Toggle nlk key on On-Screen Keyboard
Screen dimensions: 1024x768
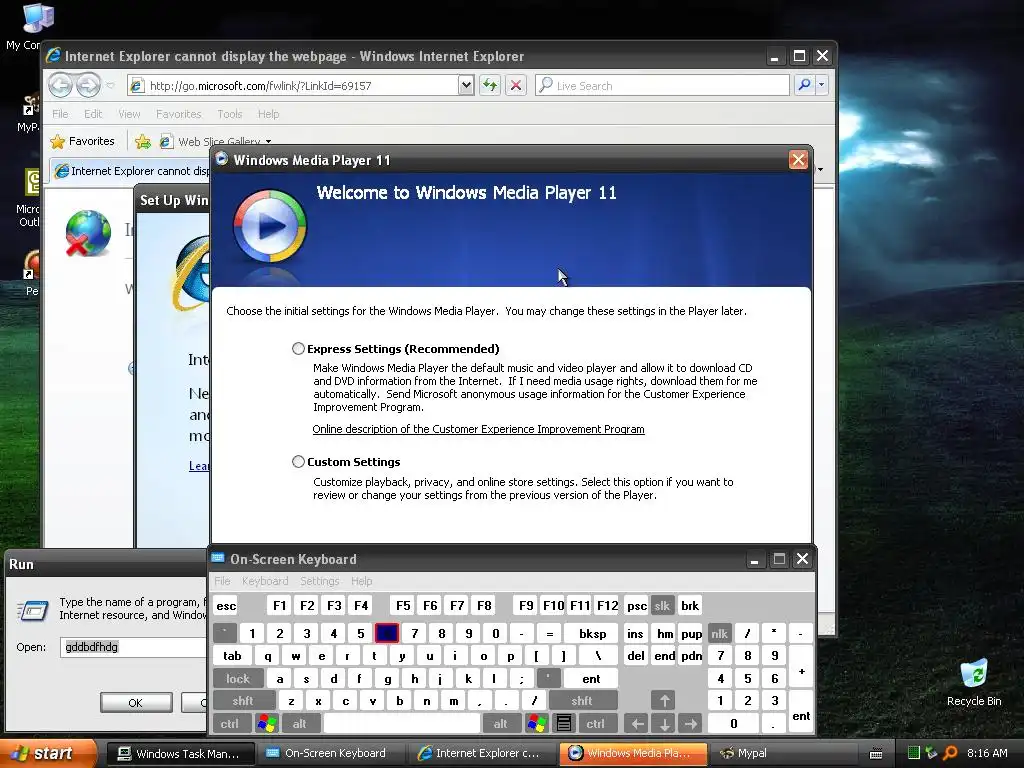click(x=719, y=633)
